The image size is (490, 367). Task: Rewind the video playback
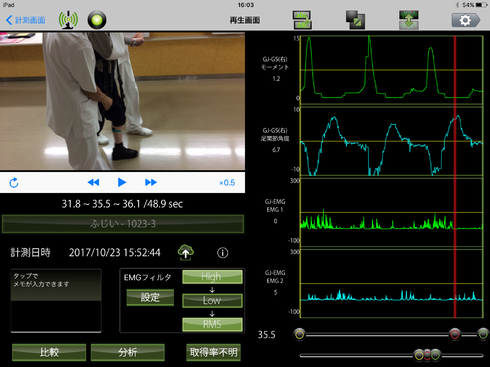(93, 182)
